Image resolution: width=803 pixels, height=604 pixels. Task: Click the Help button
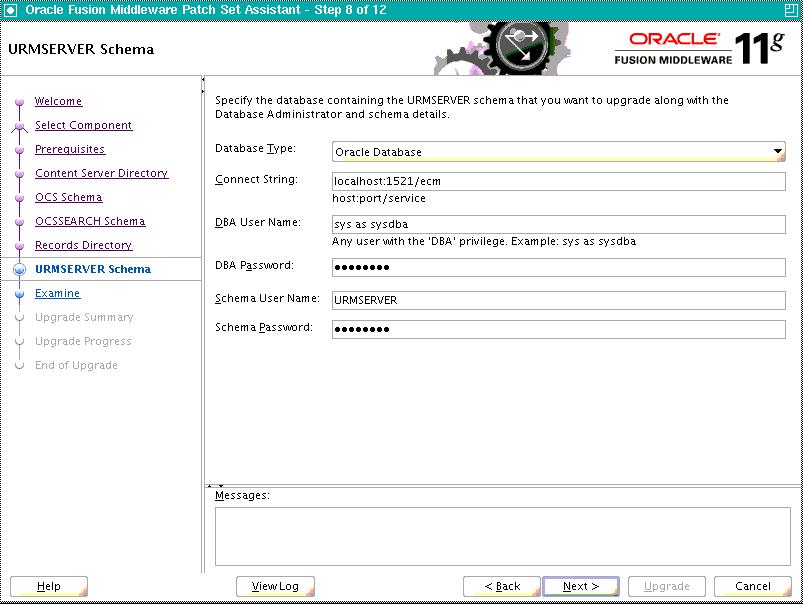pos(49,587)
